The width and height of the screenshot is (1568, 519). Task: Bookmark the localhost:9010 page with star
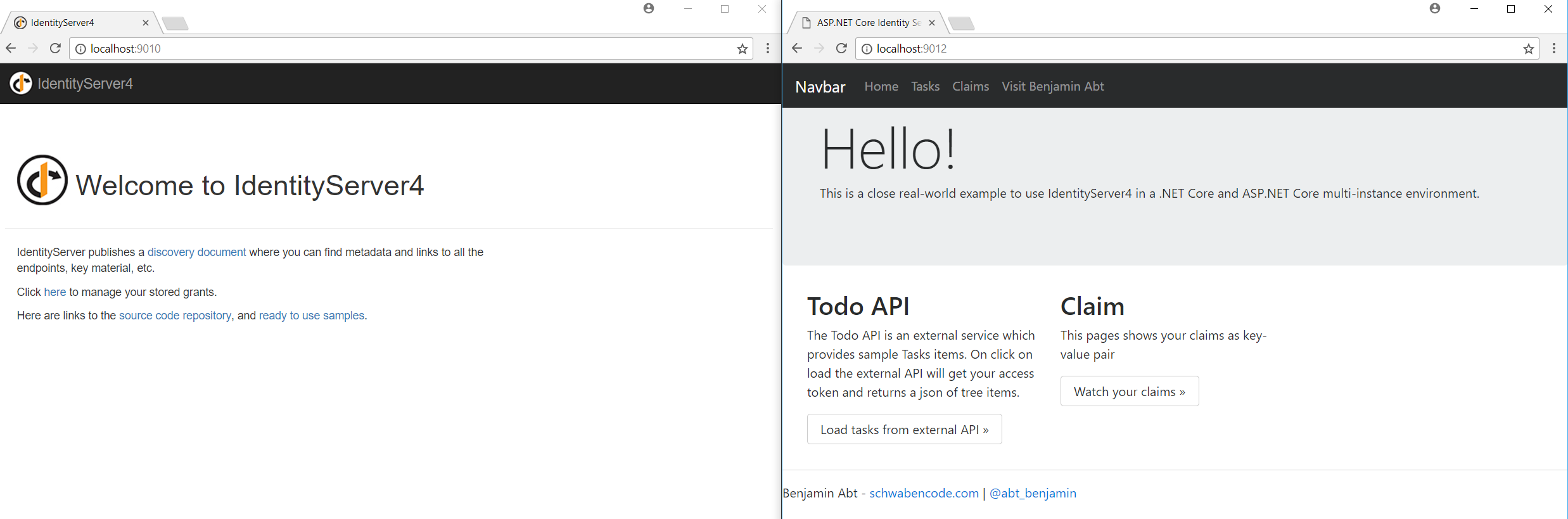743,49
